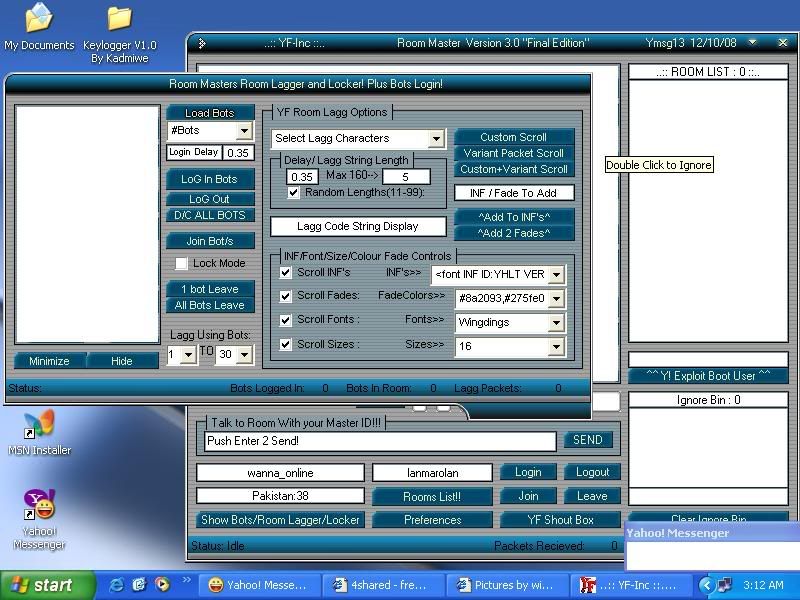This screenshot has height=600, width=800.
Task: Toggle Random Lengths(11-99) checkbox
Action: [293, 193]
